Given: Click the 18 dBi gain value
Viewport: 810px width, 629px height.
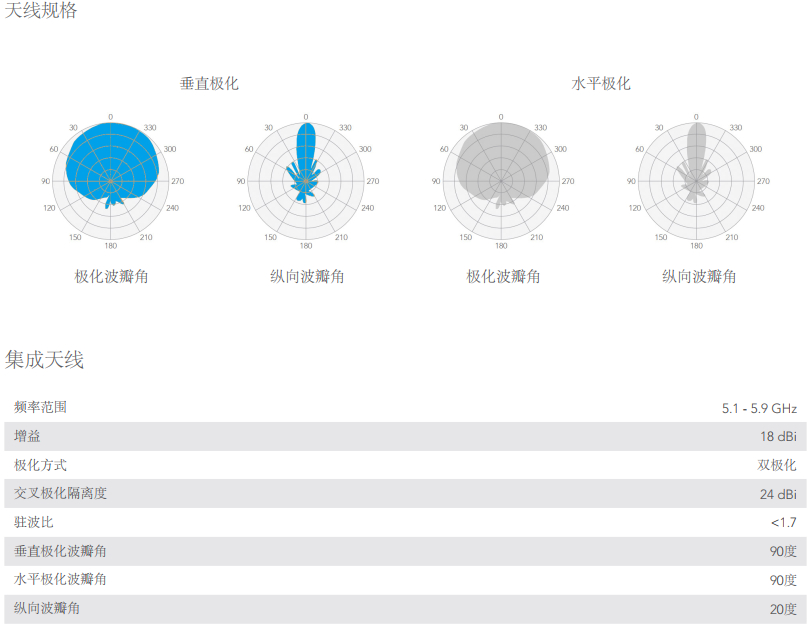Looking at the screenshot, I should point(778,436).
